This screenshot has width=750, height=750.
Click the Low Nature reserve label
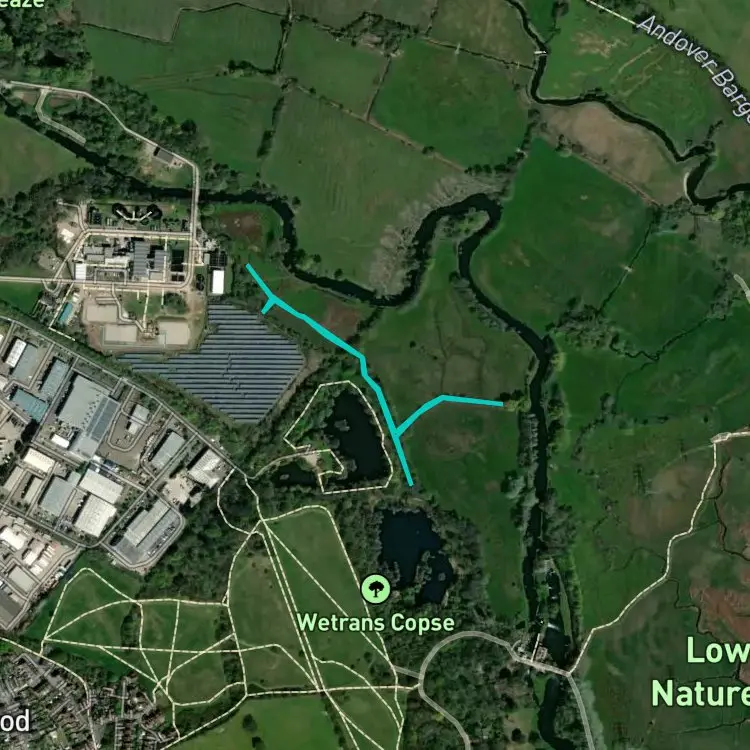(x=701, y=672)
